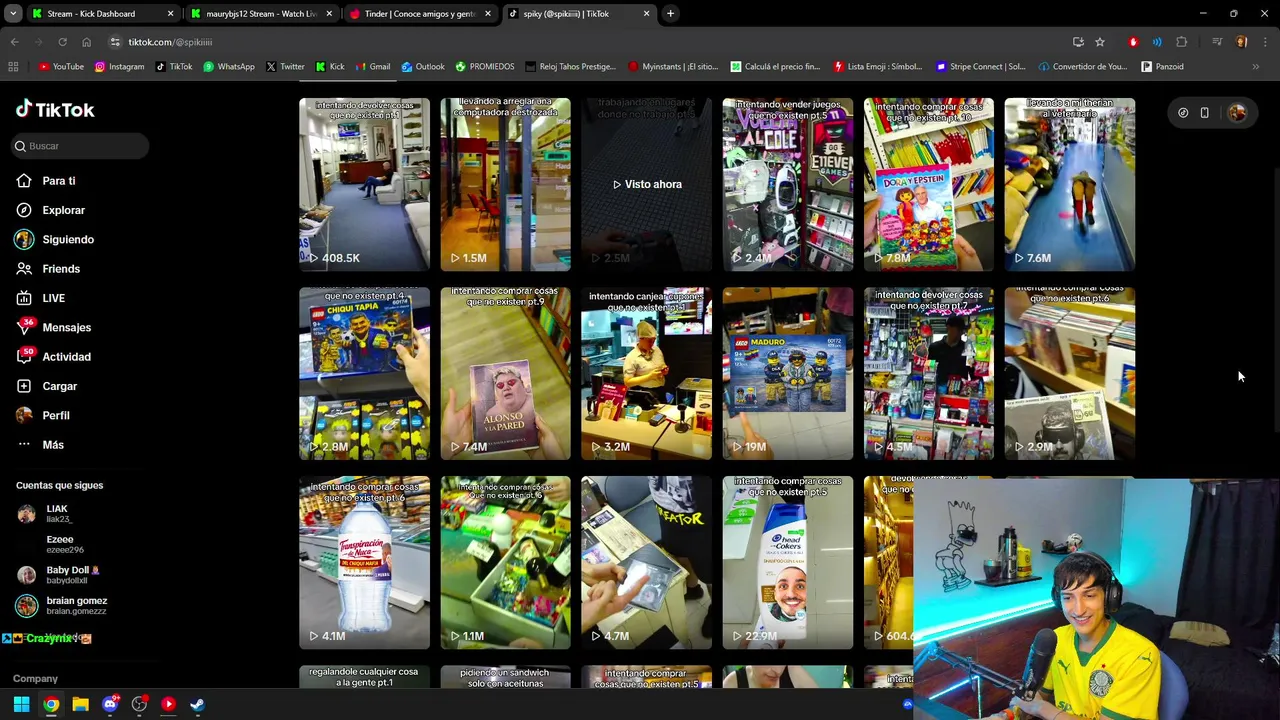Open the 'Alonso y la pared' video
The width and height of the screenshot is (1280, 720).
pos(505,374)
